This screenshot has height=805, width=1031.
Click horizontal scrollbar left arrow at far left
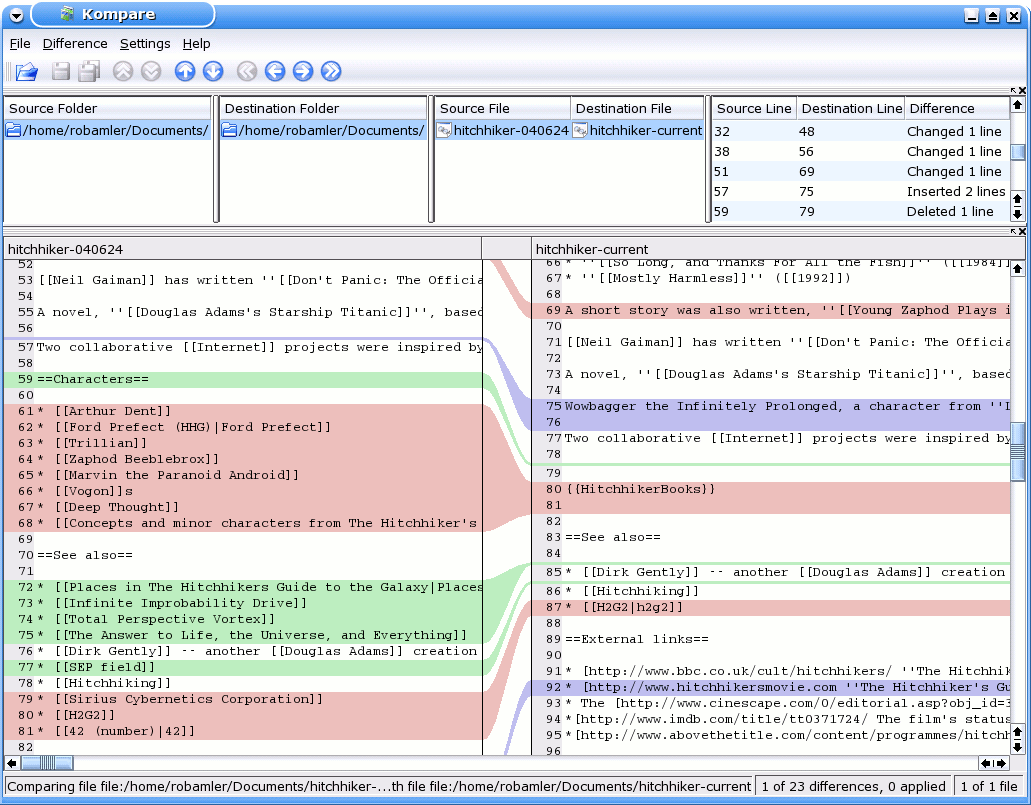click(12, 763)
